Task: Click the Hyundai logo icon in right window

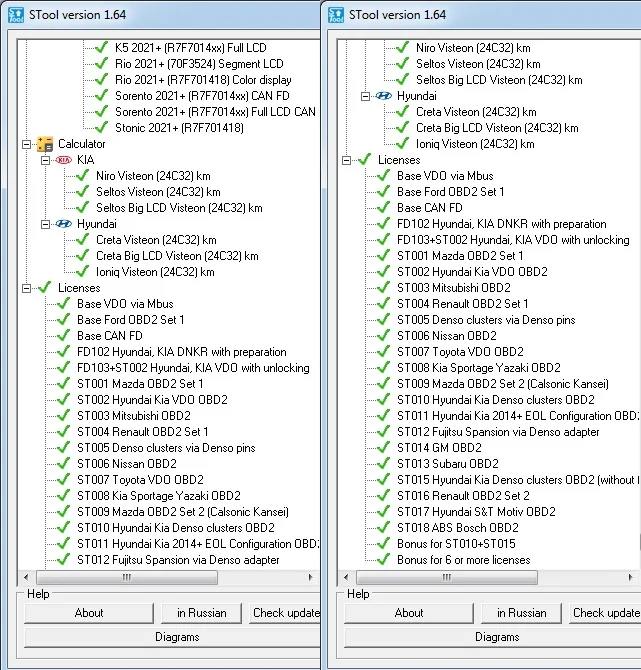Action: (x=383, y=96)
